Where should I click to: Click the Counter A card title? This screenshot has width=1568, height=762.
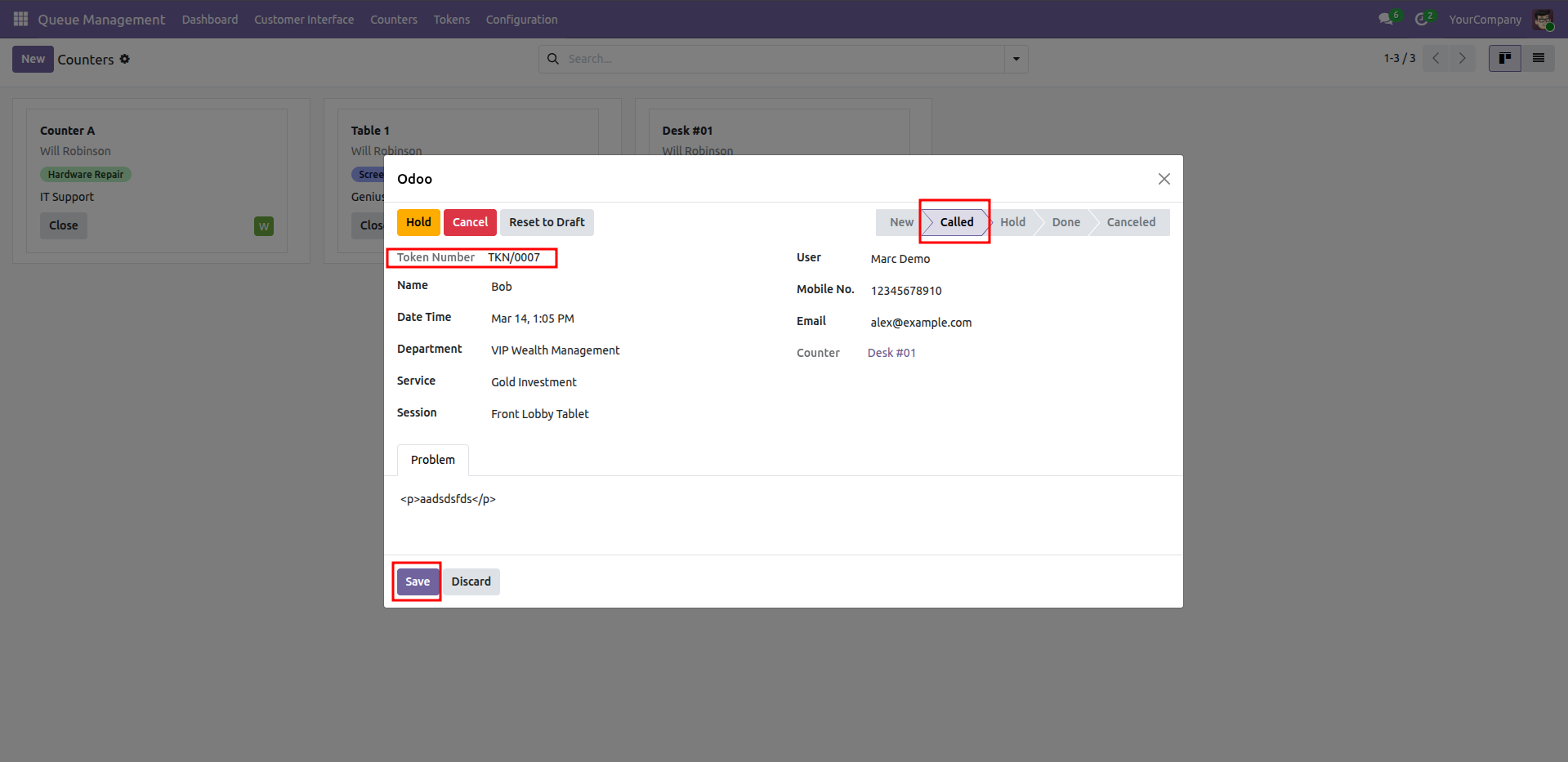(x=67, y=131)
